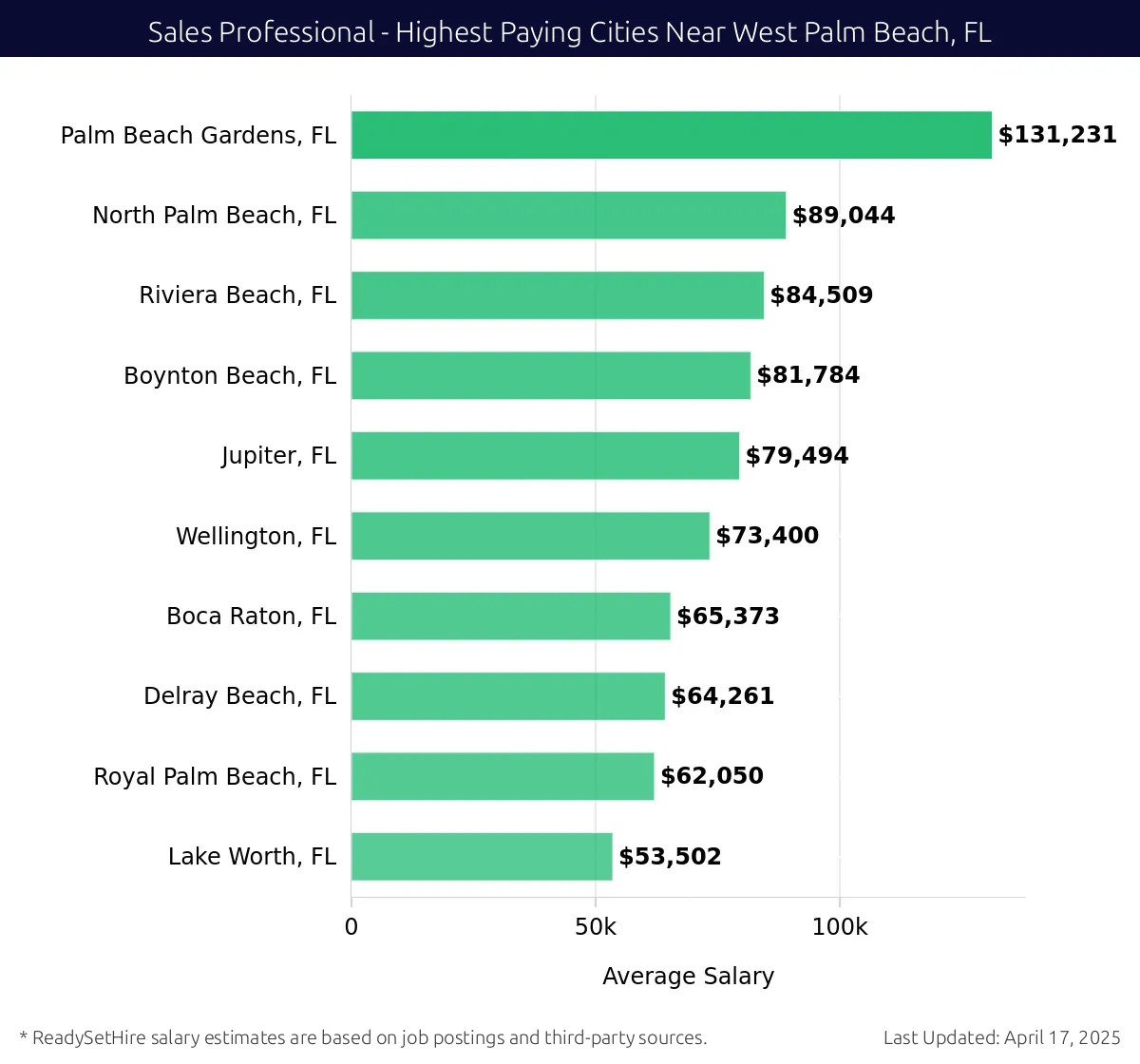Select the Delray Beach, FL bar
The height and width of the screenshot is (1064, 1140).
[508, 696]
